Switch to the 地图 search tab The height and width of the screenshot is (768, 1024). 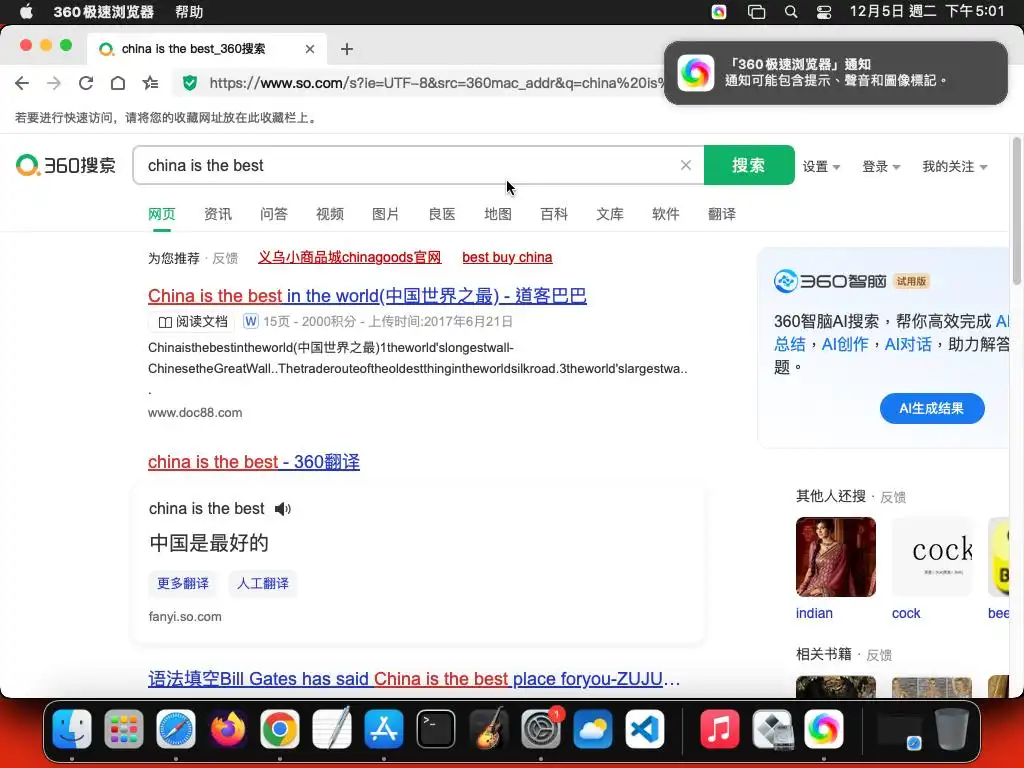[x=498, y=214]
